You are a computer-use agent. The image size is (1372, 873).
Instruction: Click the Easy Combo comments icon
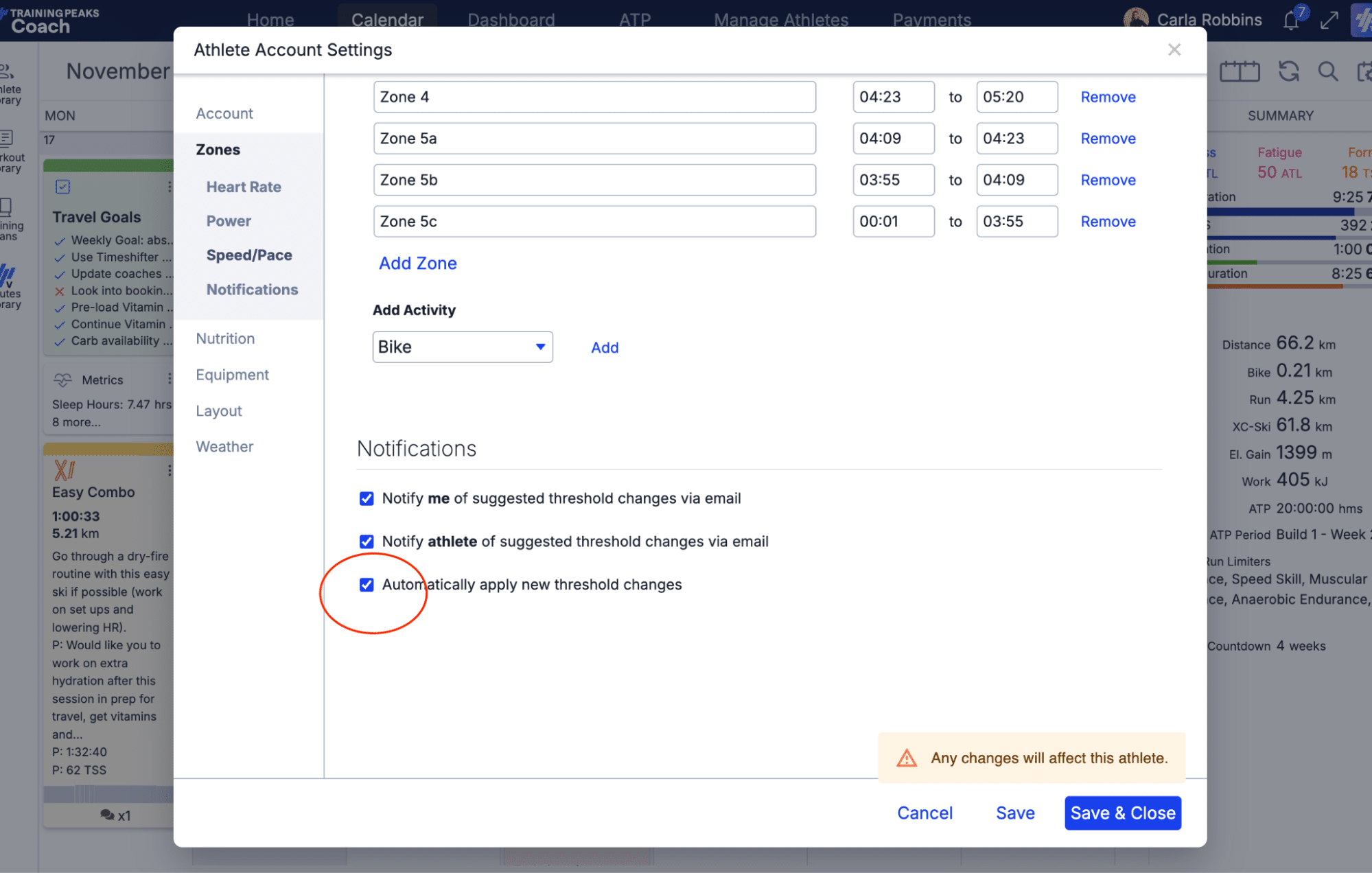point(107,815)
